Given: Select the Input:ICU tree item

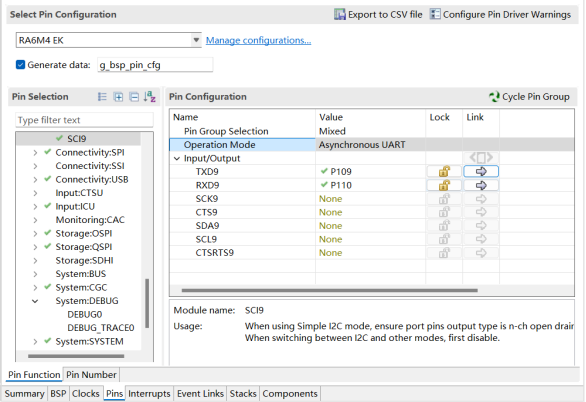Looking at the screenshot, I should [75, 207].
